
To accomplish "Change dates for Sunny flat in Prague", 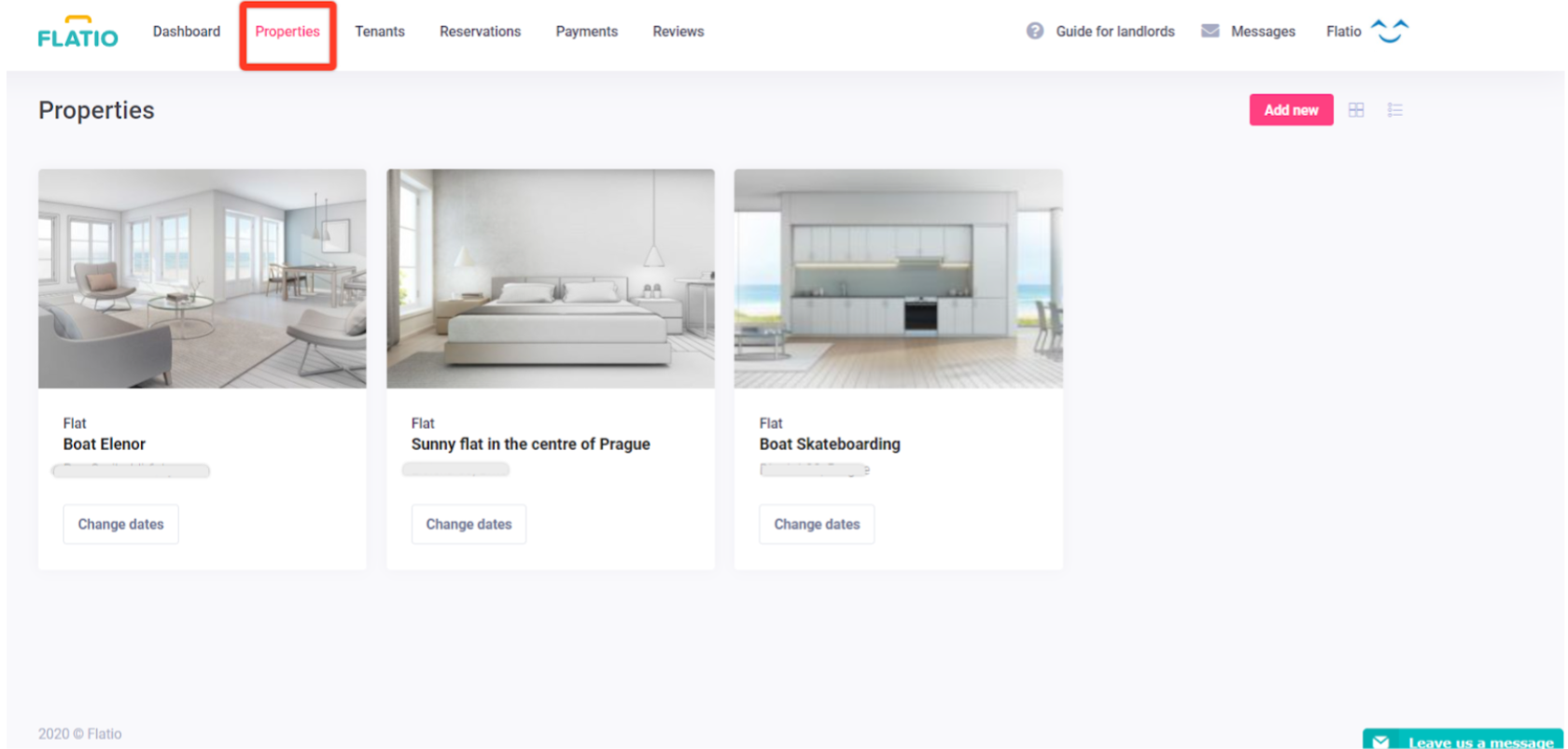I will point(469,524).
